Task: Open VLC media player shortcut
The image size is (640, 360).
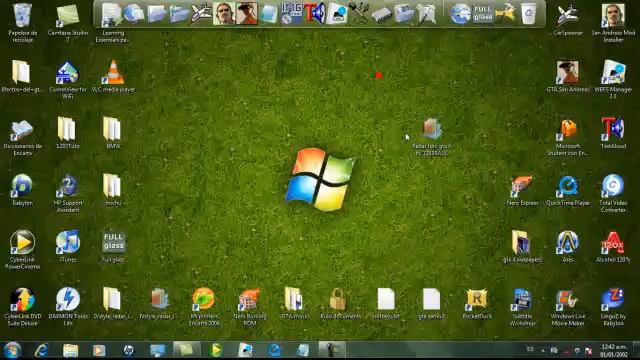Action: 113,76
